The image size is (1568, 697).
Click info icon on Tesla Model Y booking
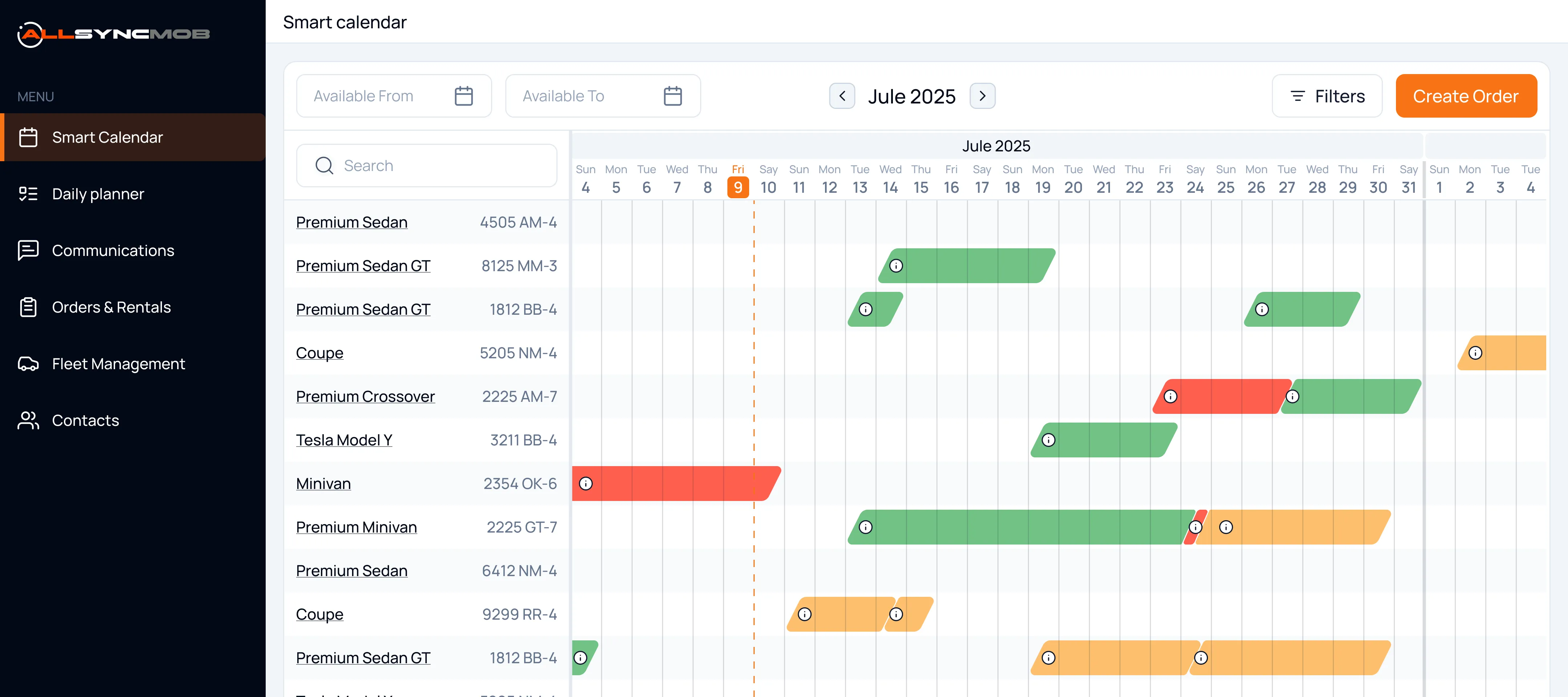point(1048,440)
